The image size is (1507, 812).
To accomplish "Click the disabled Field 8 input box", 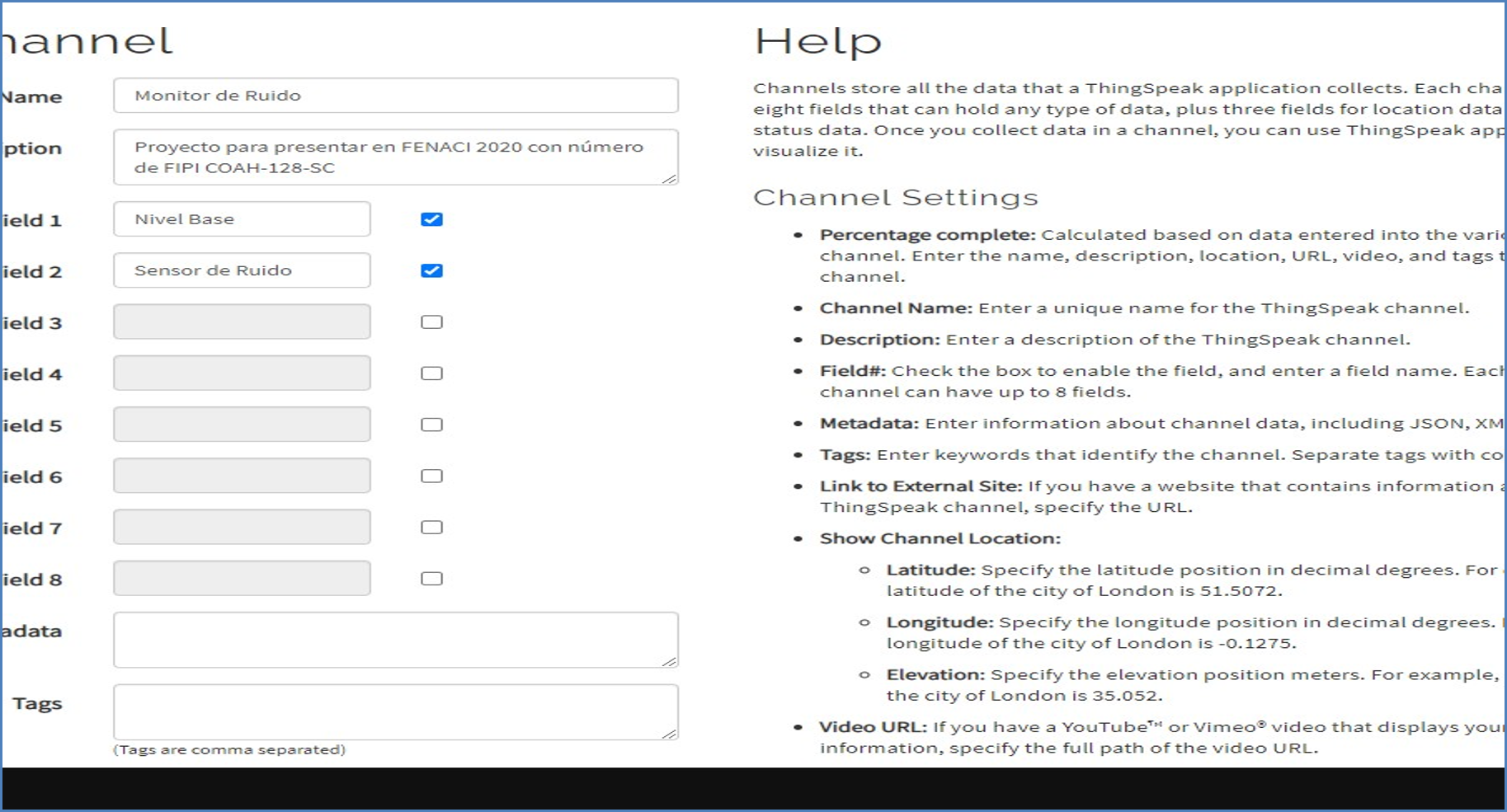I will tap(242, 578).
